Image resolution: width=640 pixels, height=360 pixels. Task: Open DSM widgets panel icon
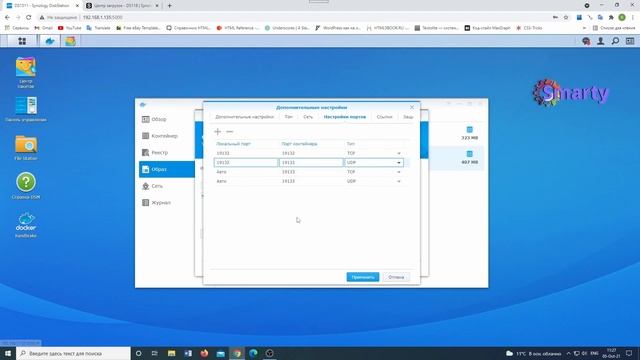tap(630, 41)
